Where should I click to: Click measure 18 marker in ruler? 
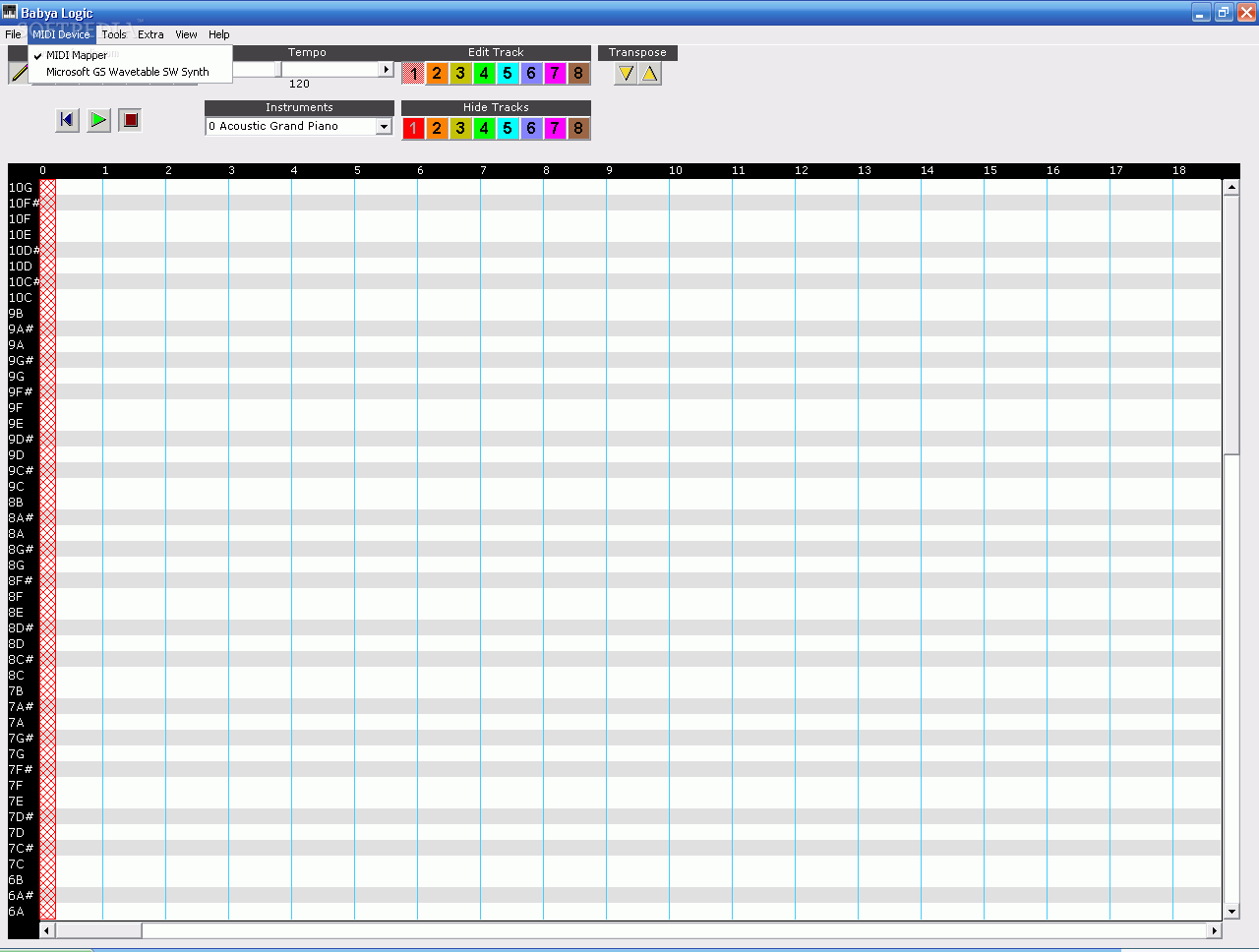coord(1179,170)
